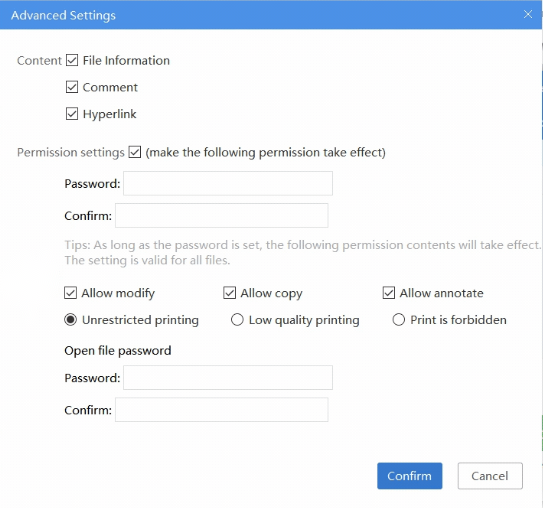Uncheck the File Information checkbox
The width and height of the screenshot is (543, 508).
[x=72, y=60]
